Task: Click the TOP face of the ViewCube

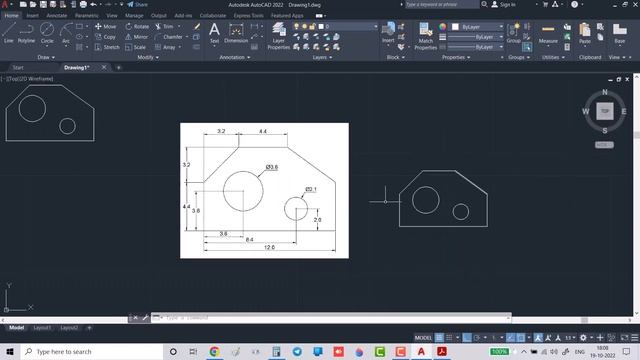Action: pyautogui.click(x=604, y=111)
